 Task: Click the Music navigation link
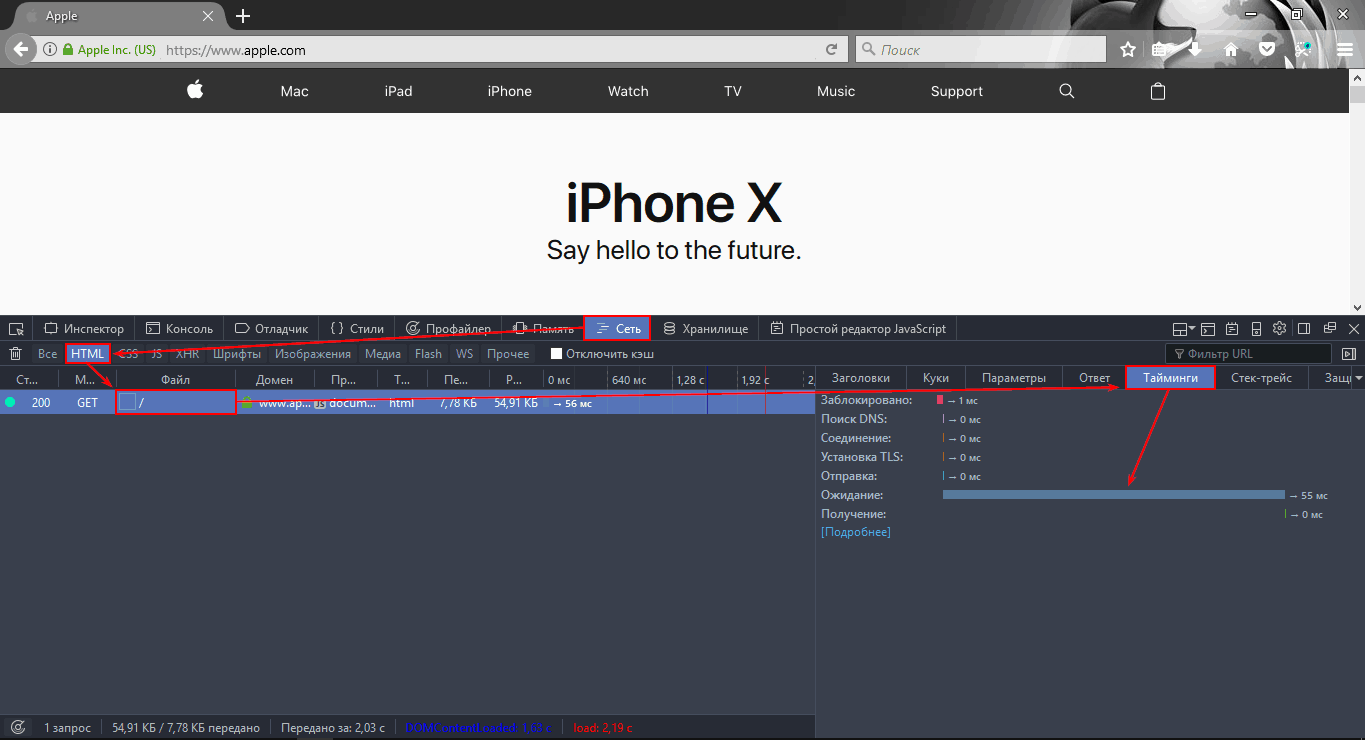click(836, 91)
